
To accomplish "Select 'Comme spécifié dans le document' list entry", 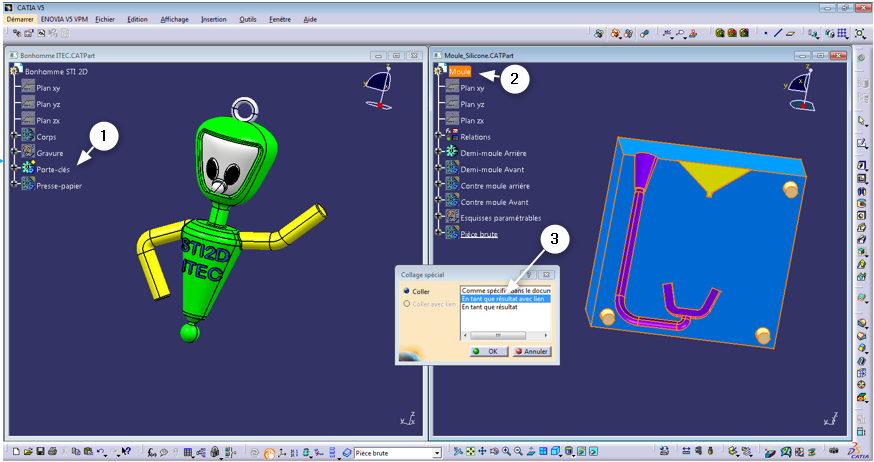I will click(x=506, y=290).
